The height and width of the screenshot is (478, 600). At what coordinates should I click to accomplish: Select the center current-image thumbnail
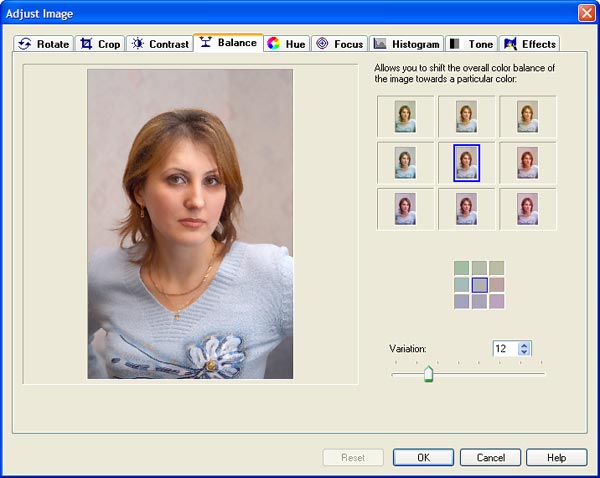[x=466, y=163]
